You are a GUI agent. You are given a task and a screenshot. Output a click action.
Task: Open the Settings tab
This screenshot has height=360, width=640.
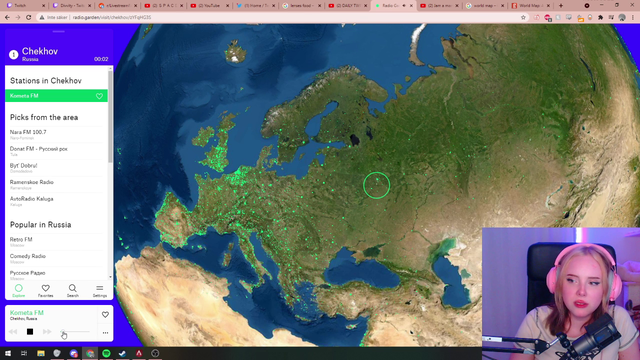click(x=100, y=290)
